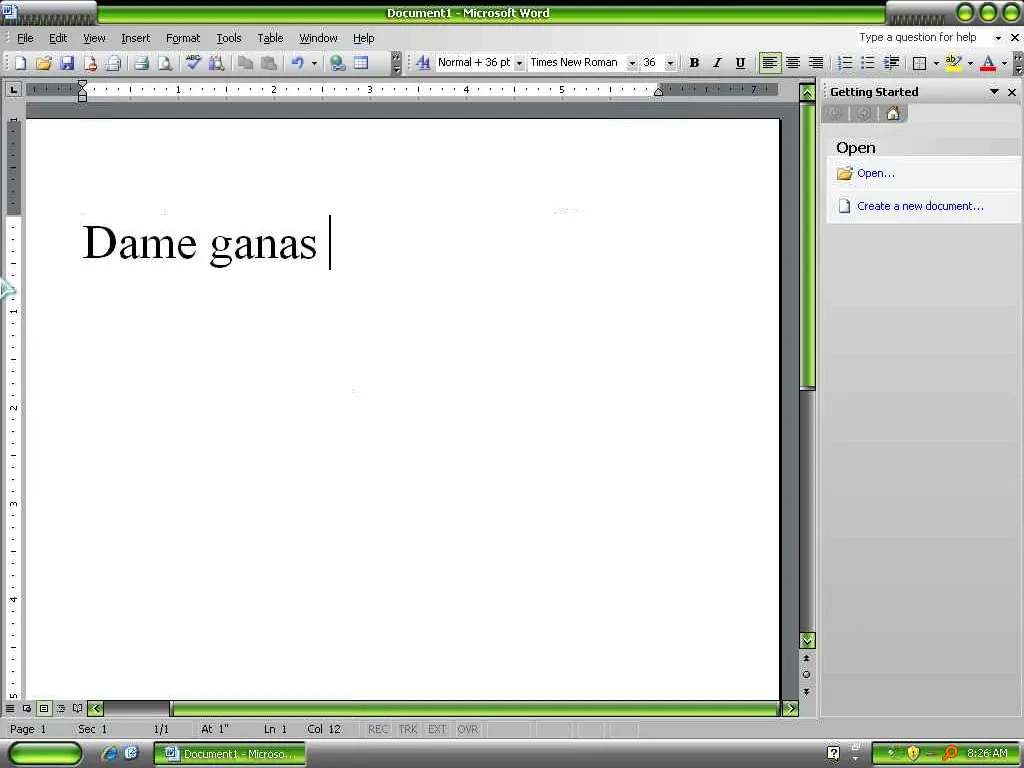
Task: Create a new blank document from toolbar
Action: point(20,63)
